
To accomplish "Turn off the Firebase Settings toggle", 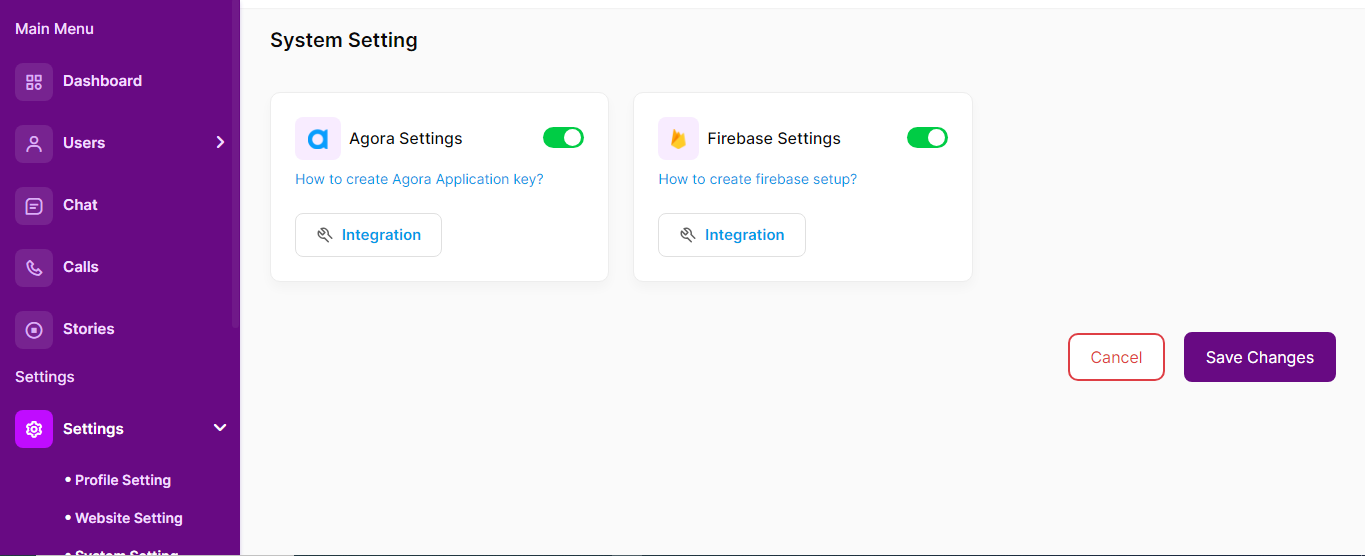I will 927,138.
